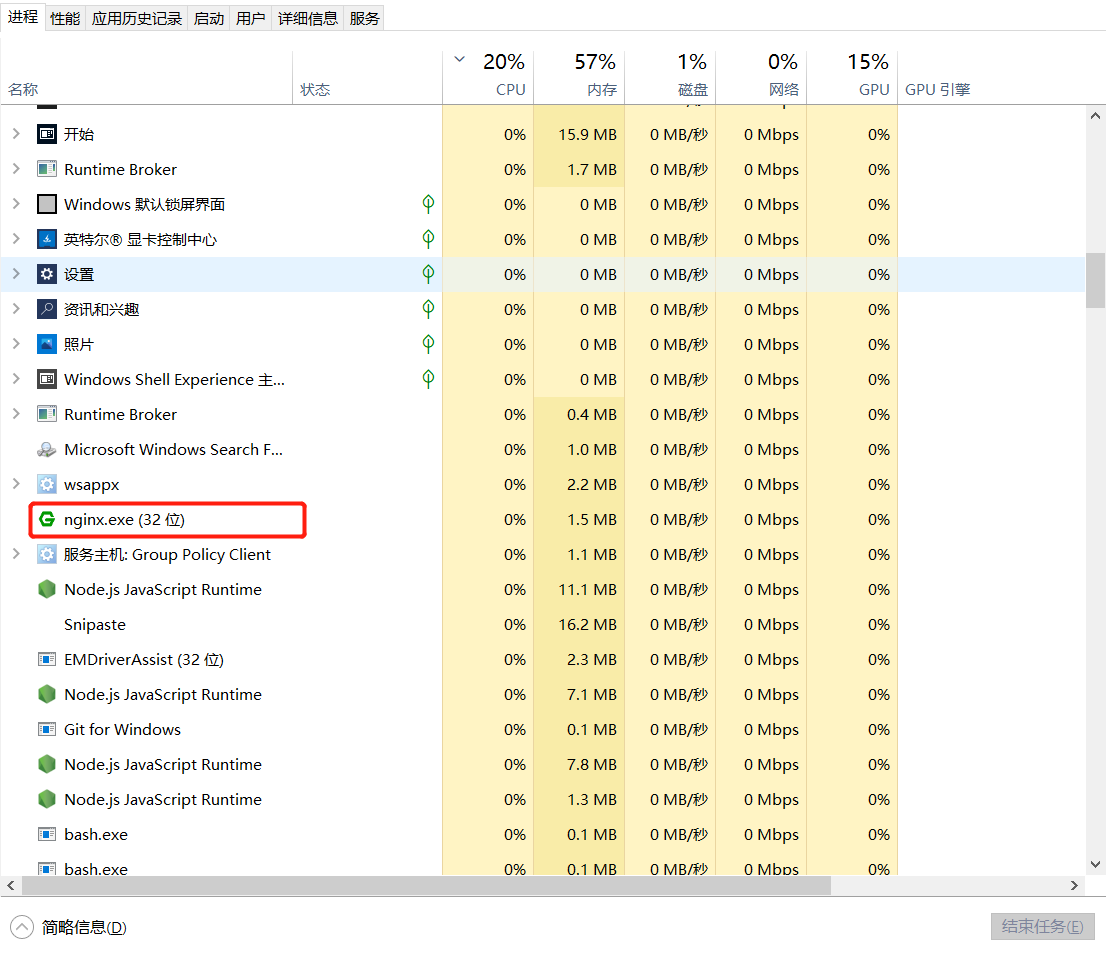Click the 服务主机: Group Policy Client icon

tap(47, 554)
